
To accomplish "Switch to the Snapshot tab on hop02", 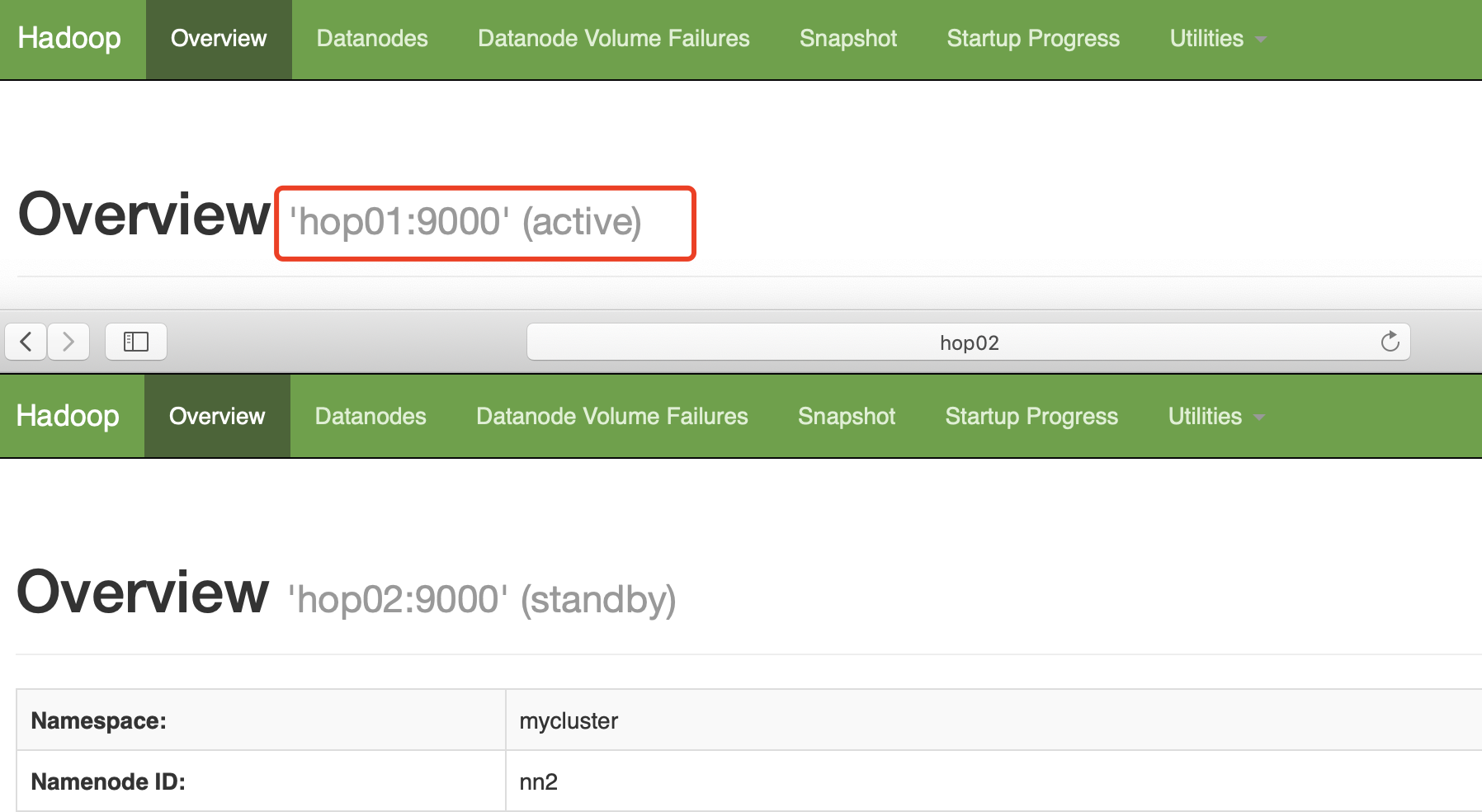I will pos(846,416).
